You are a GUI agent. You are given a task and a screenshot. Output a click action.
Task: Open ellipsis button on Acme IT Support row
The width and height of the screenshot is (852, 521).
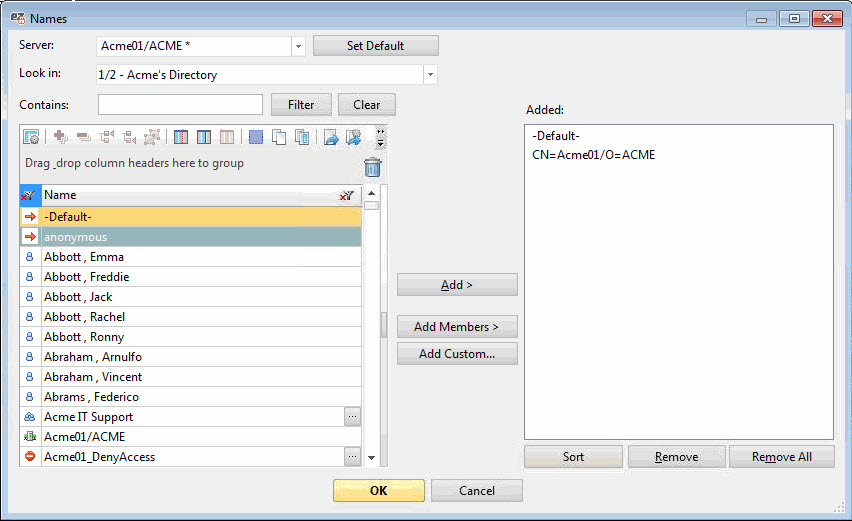[x=352, y=417]
